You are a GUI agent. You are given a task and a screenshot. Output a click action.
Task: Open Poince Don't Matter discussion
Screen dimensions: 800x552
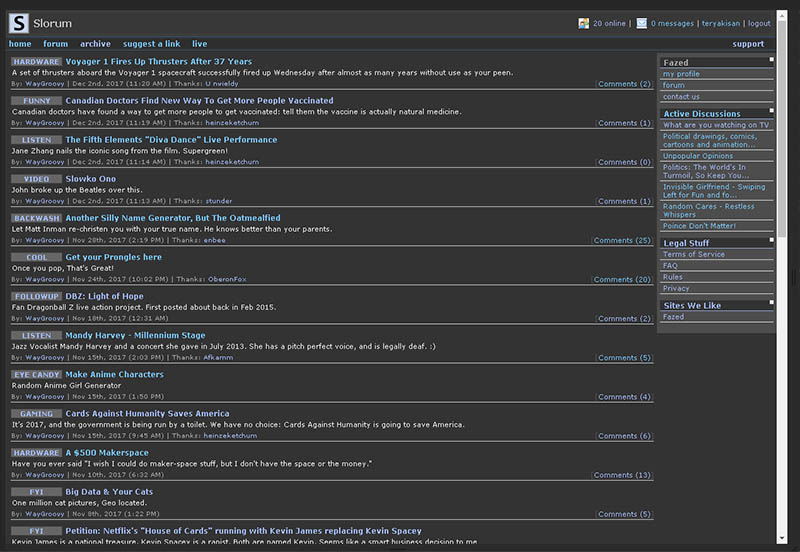click(x=699, y=226)
